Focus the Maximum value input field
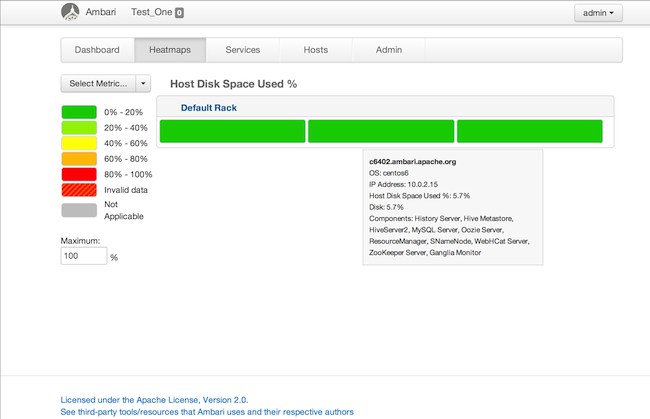 tap(84, 256)
